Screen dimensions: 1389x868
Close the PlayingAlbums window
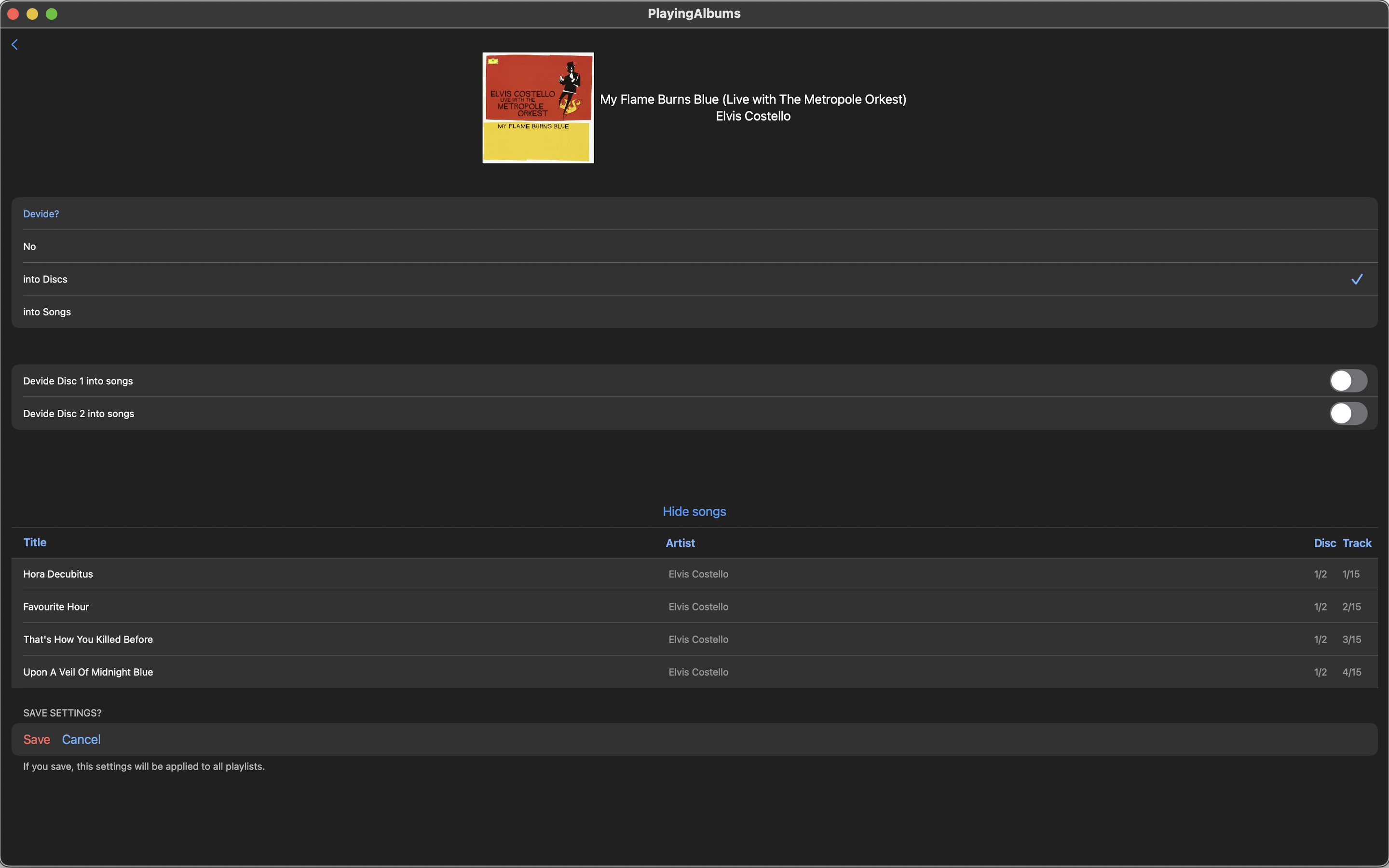[13, 14]
